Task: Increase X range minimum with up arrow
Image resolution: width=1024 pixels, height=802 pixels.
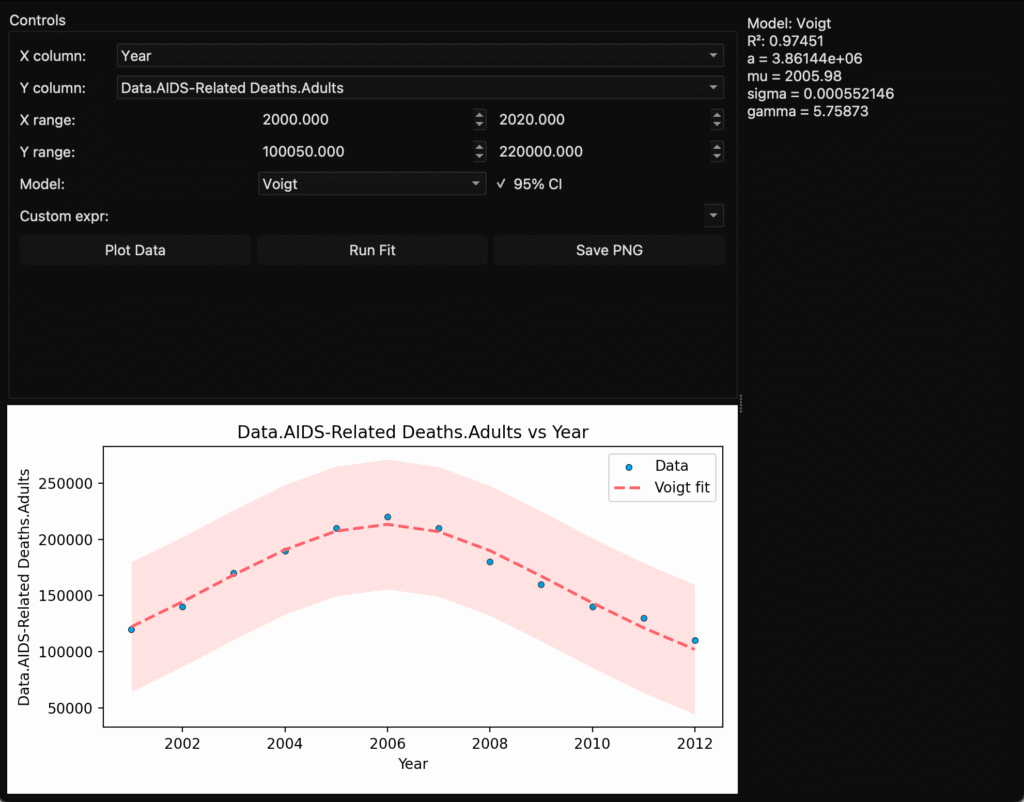Action: tap(480, 115)
